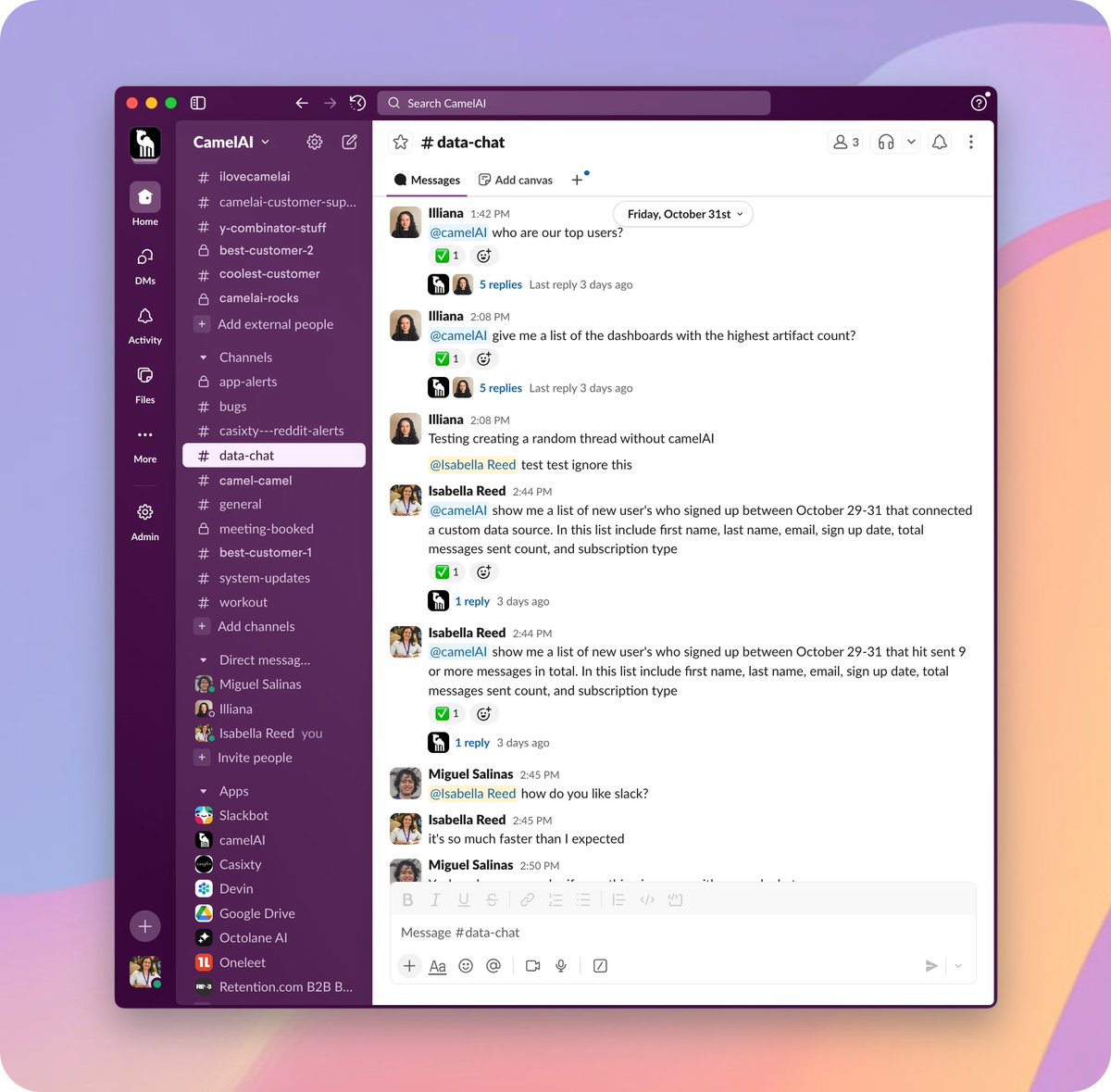This screenshot has height=1092, width=1111.
Task: Open the help question mark icon
Action: [979, 103]
